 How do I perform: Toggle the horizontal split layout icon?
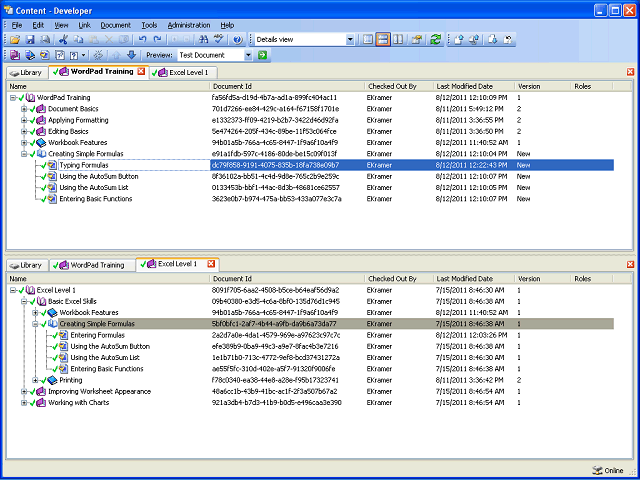click(383, 40)
